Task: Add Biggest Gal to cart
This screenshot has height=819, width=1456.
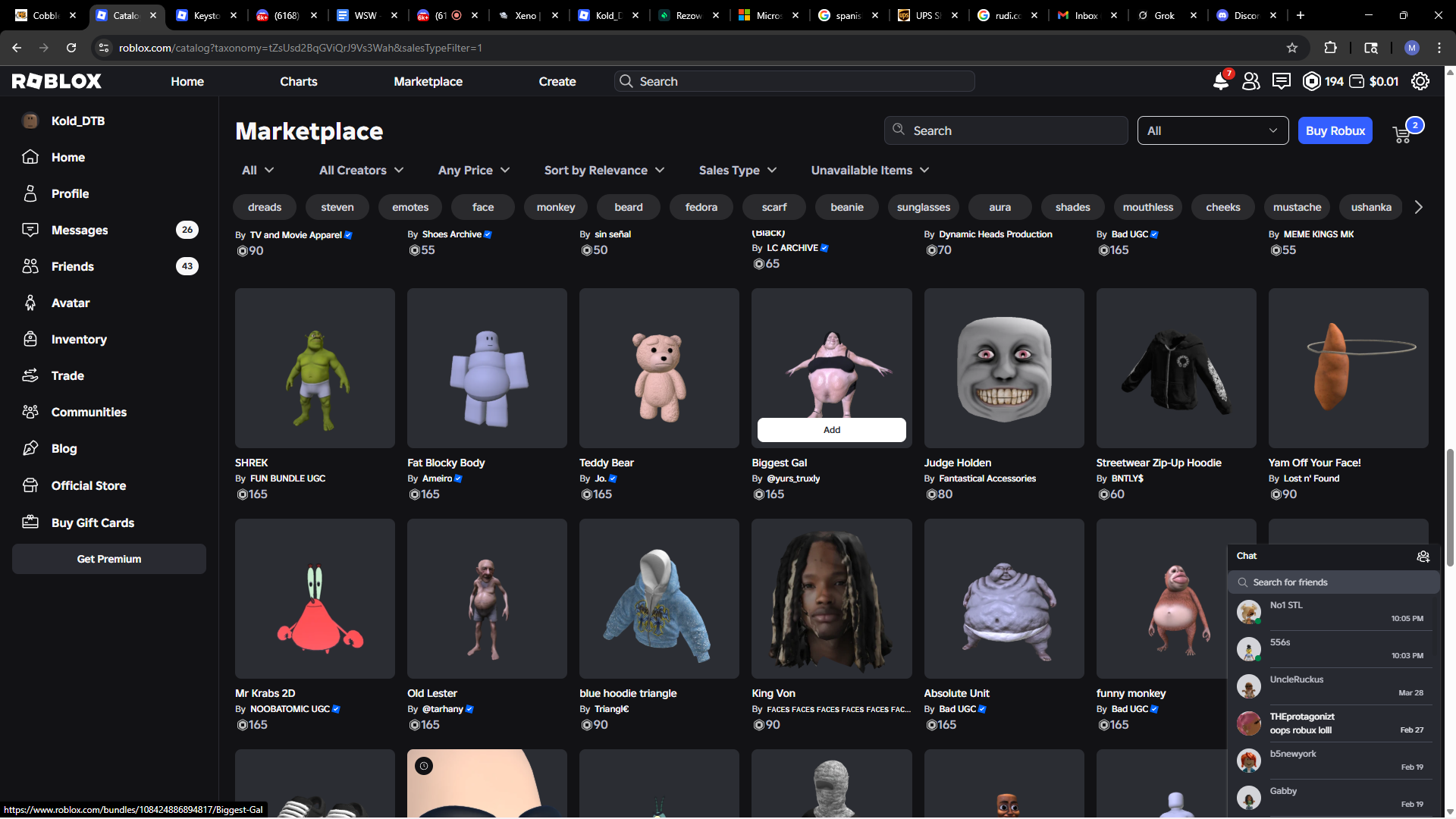Action: (831, 430)
